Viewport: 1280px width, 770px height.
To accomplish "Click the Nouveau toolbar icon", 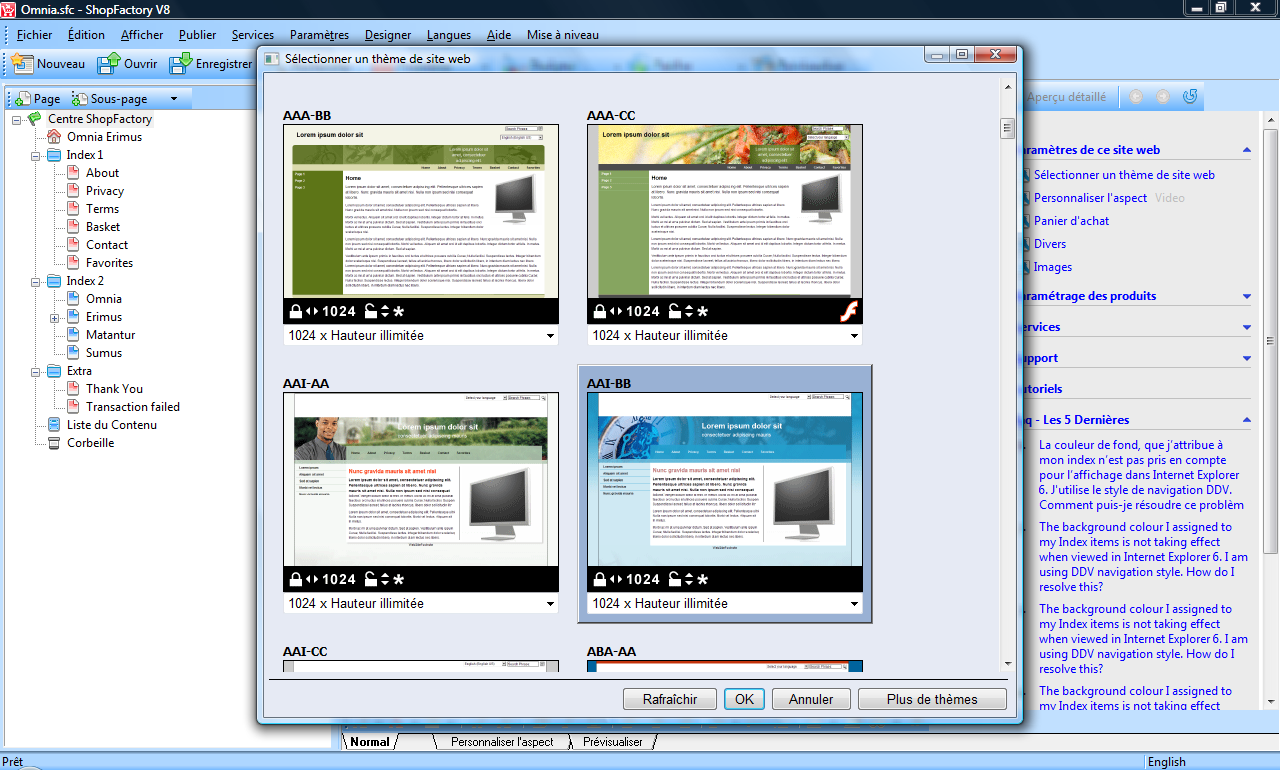I will point(23,63).
